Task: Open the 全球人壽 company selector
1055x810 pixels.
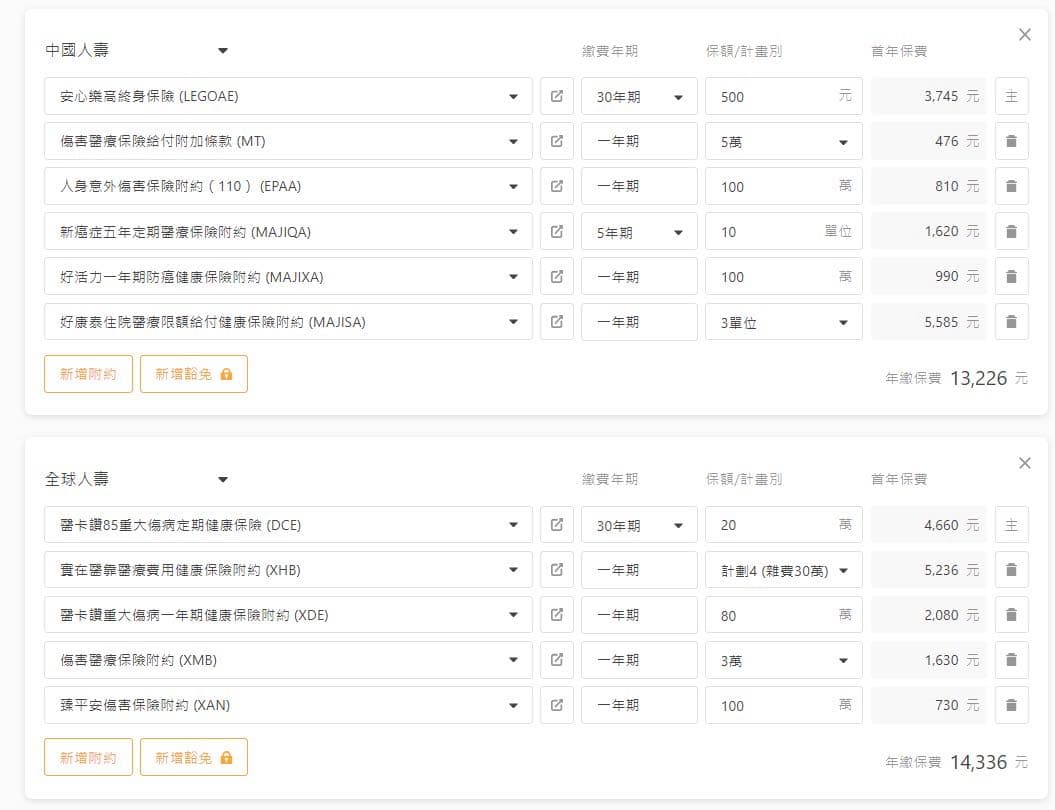Action: pos(223,479)
